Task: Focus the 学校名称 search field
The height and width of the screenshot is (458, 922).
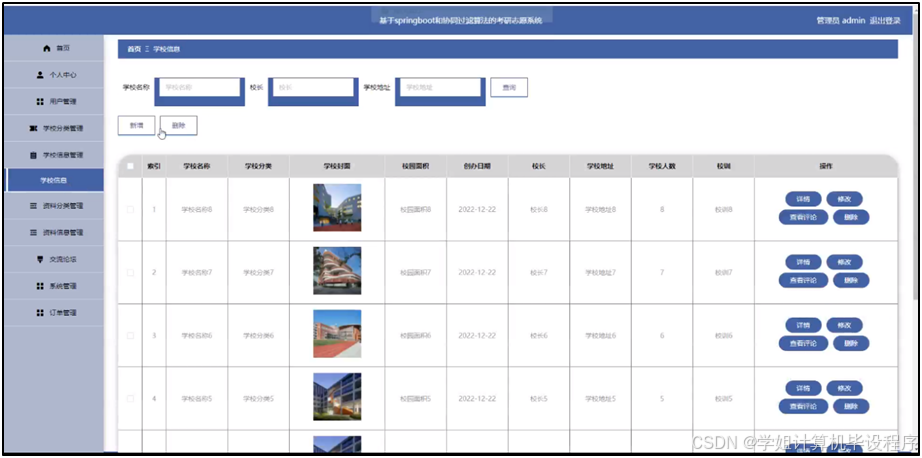Action: point(199,87)
